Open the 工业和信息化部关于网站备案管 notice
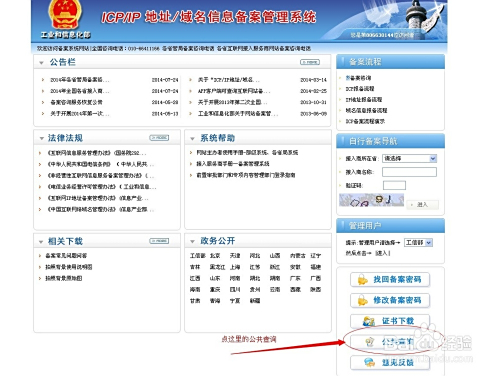Viewport: 500px width, 376px height. 238,114
